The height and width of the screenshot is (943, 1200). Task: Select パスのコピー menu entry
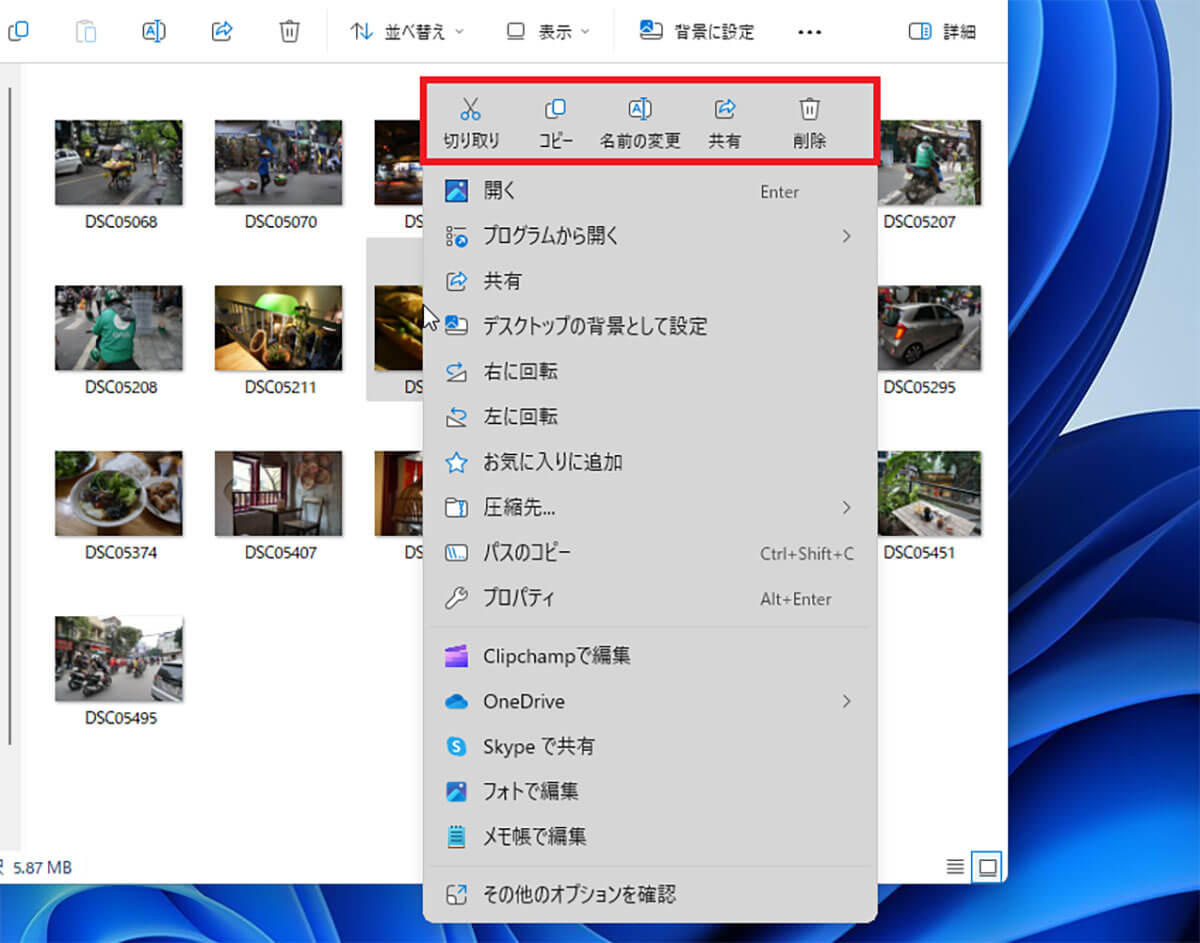click(650, 552)
